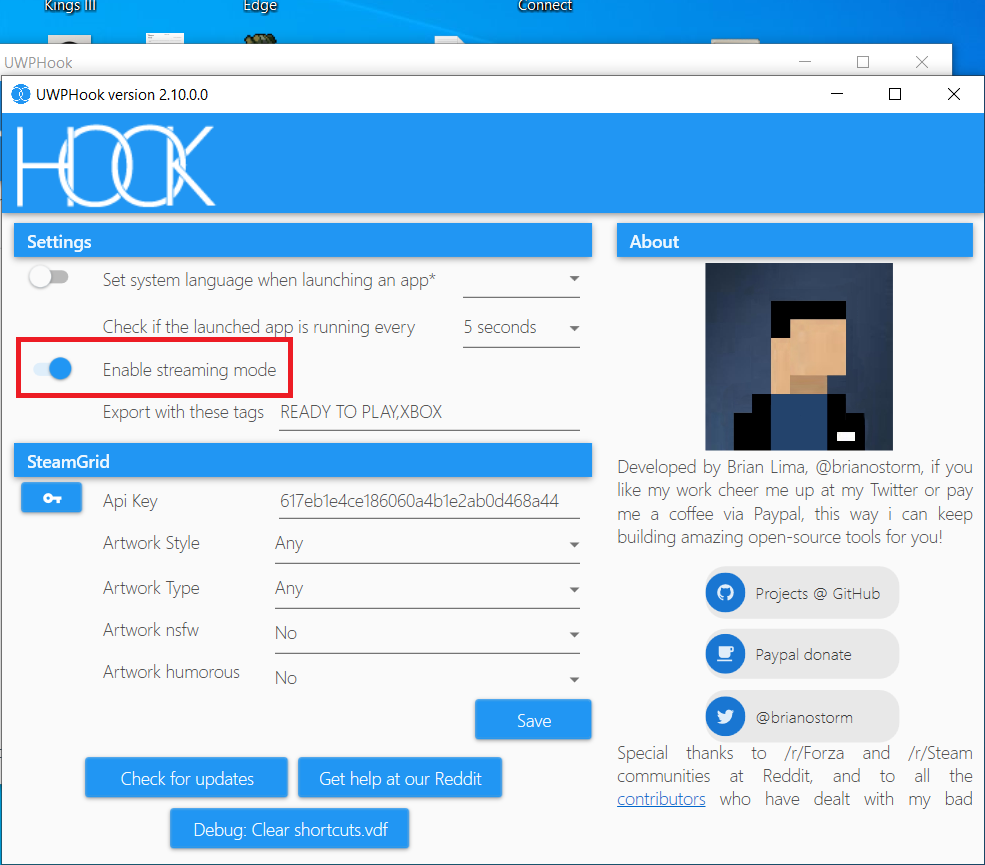Click the Edge desktop shortcut label
Image resolution: width=985 pixels, height=865 pixels.
tap(260, 6)
